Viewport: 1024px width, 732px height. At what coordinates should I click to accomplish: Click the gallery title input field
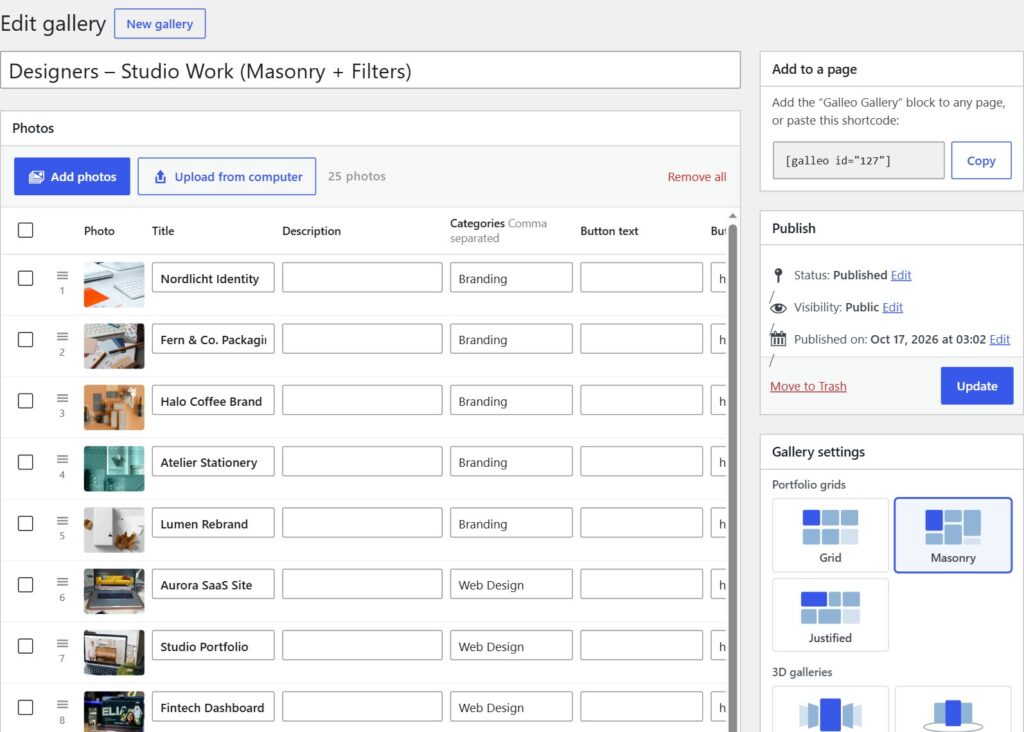[370, 71]
